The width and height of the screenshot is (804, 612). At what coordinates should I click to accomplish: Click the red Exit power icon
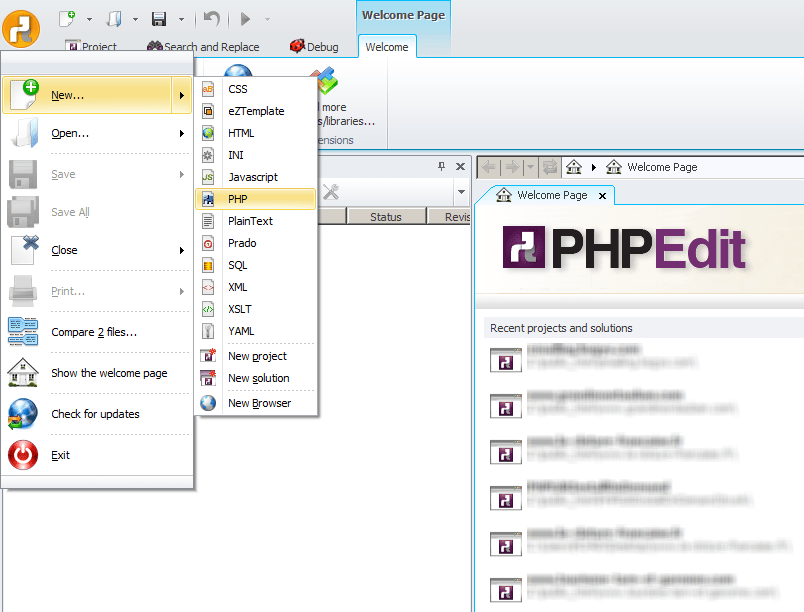coord(23,455)
